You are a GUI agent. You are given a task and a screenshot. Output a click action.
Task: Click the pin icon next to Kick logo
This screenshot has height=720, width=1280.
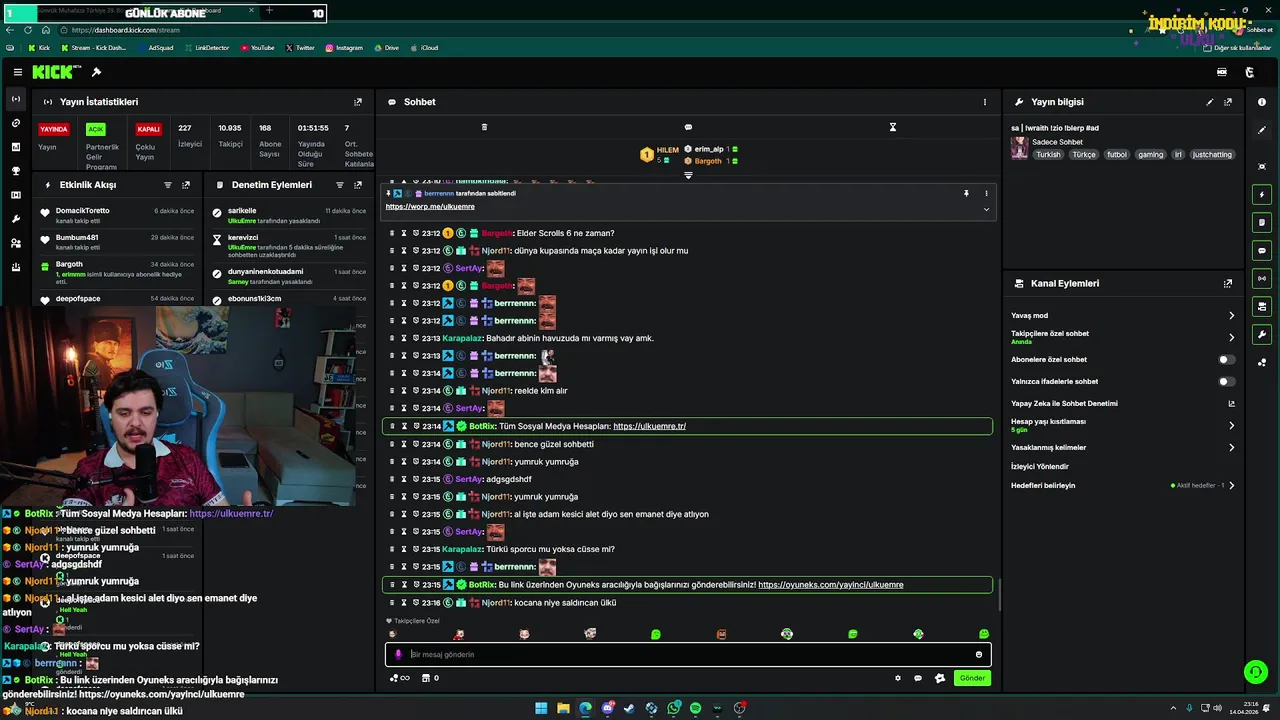pos(96,72)
